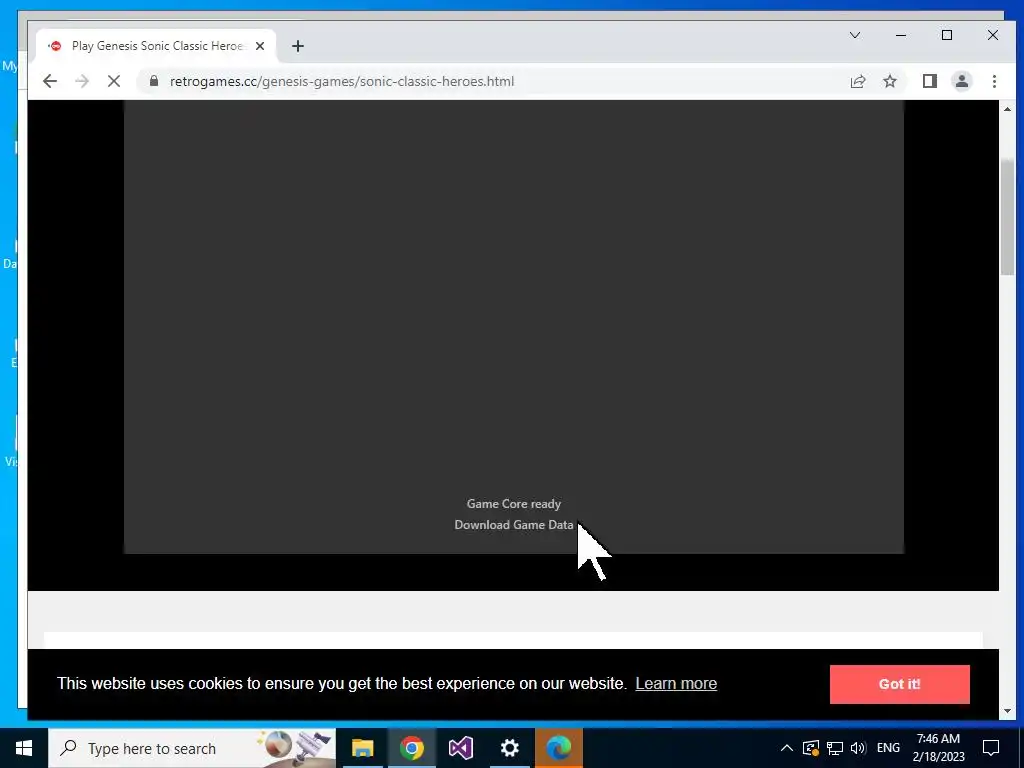Open Microsoft Edge from the taskbar
1024x768 pixels.
point(558,748)
